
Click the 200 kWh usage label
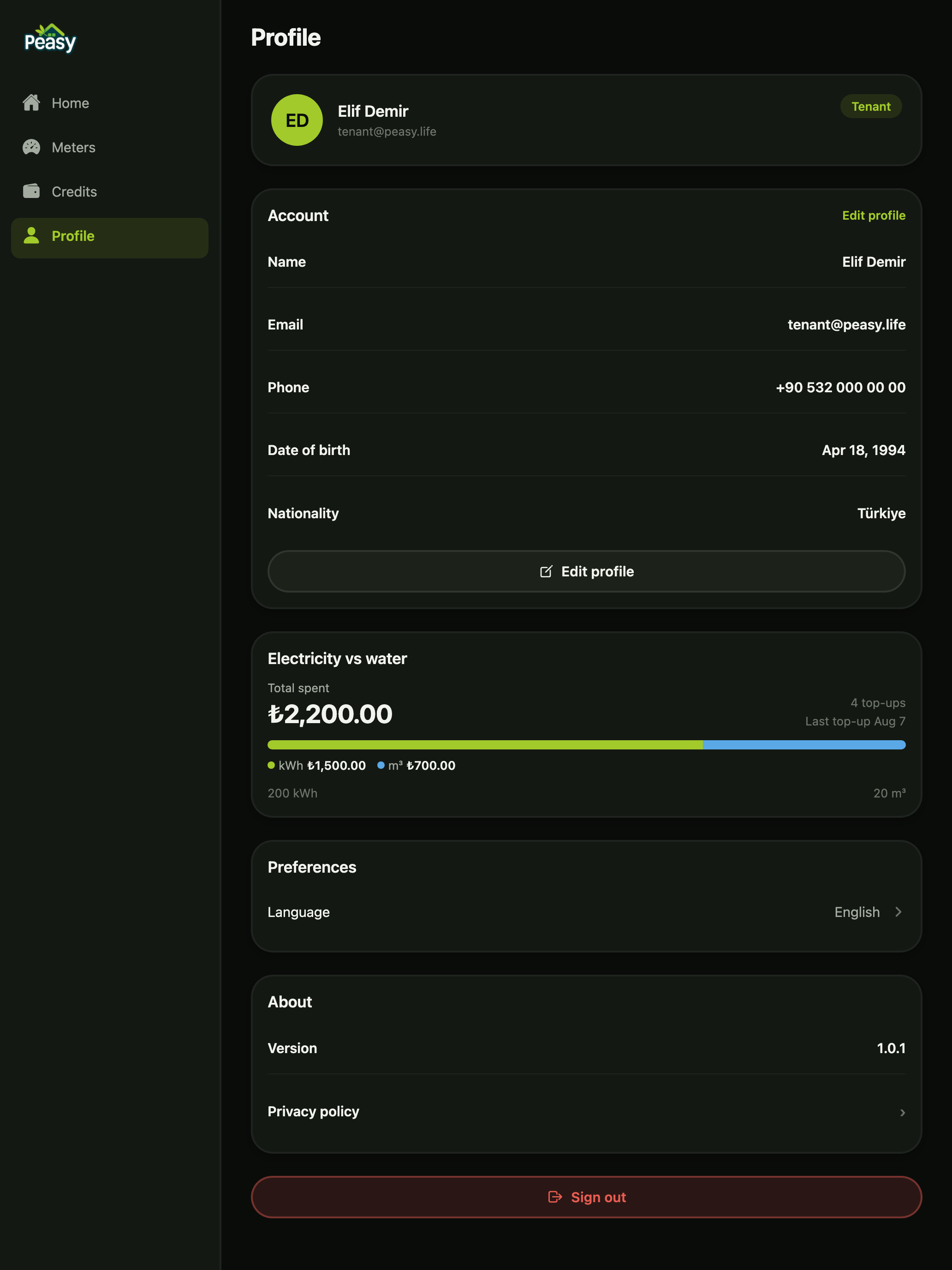292,793
